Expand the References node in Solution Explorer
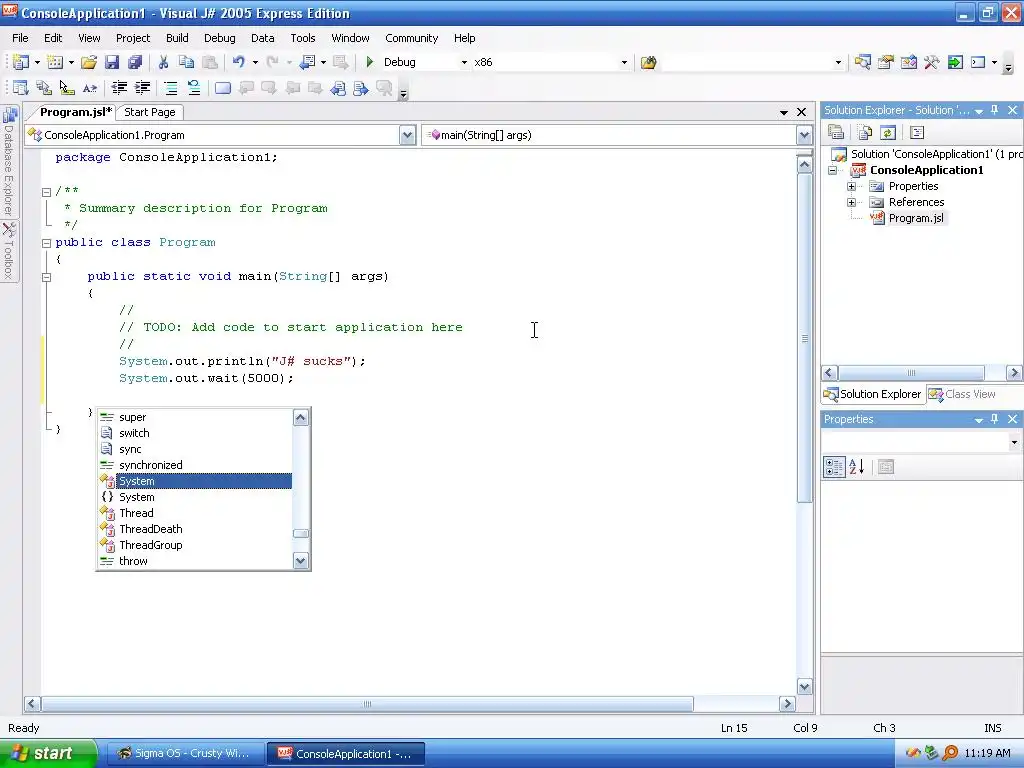This screenshot has height=768, width=1024. [x=852, y=202]
